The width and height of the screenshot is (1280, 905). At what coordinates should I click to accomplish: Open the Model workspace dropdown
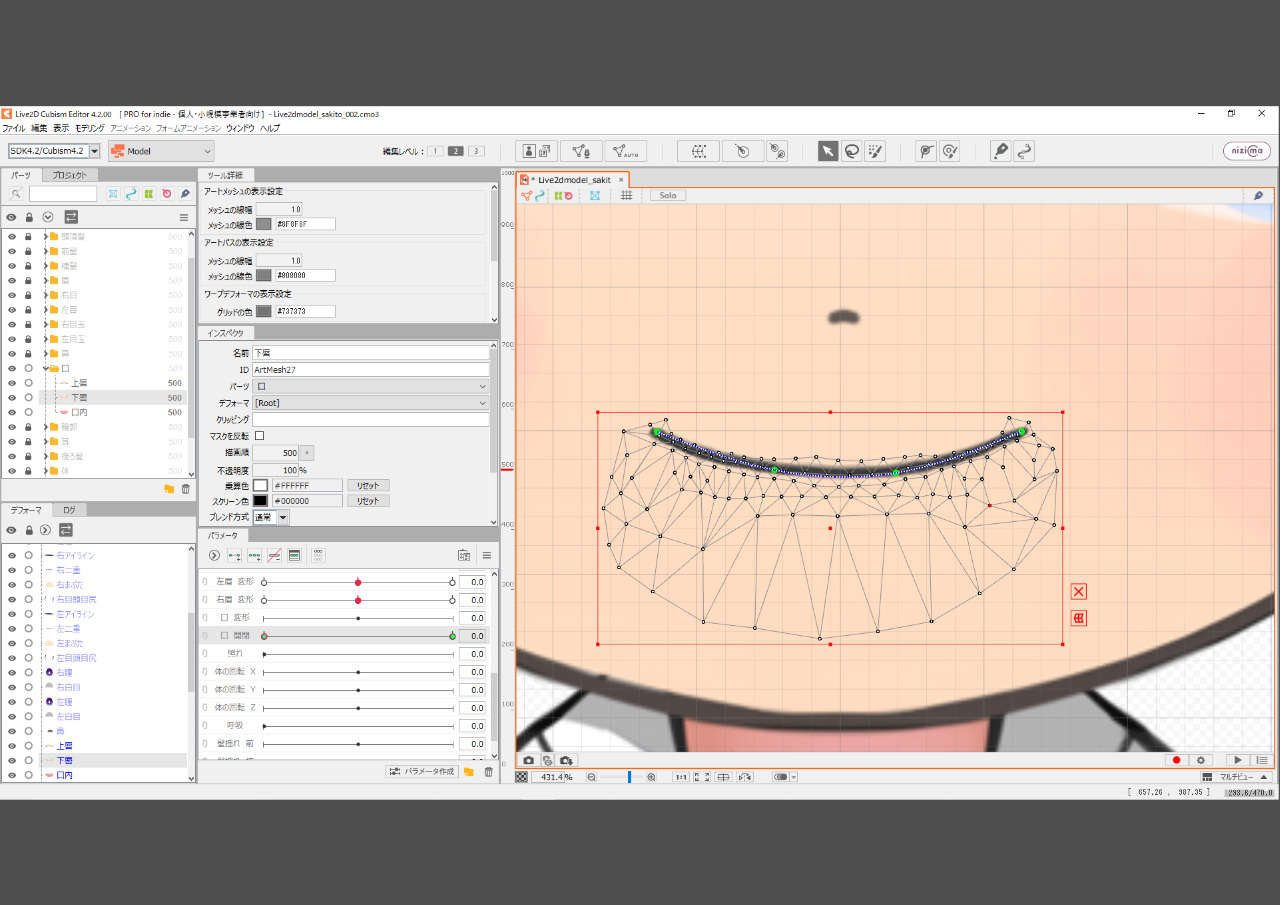coord(161,151)
